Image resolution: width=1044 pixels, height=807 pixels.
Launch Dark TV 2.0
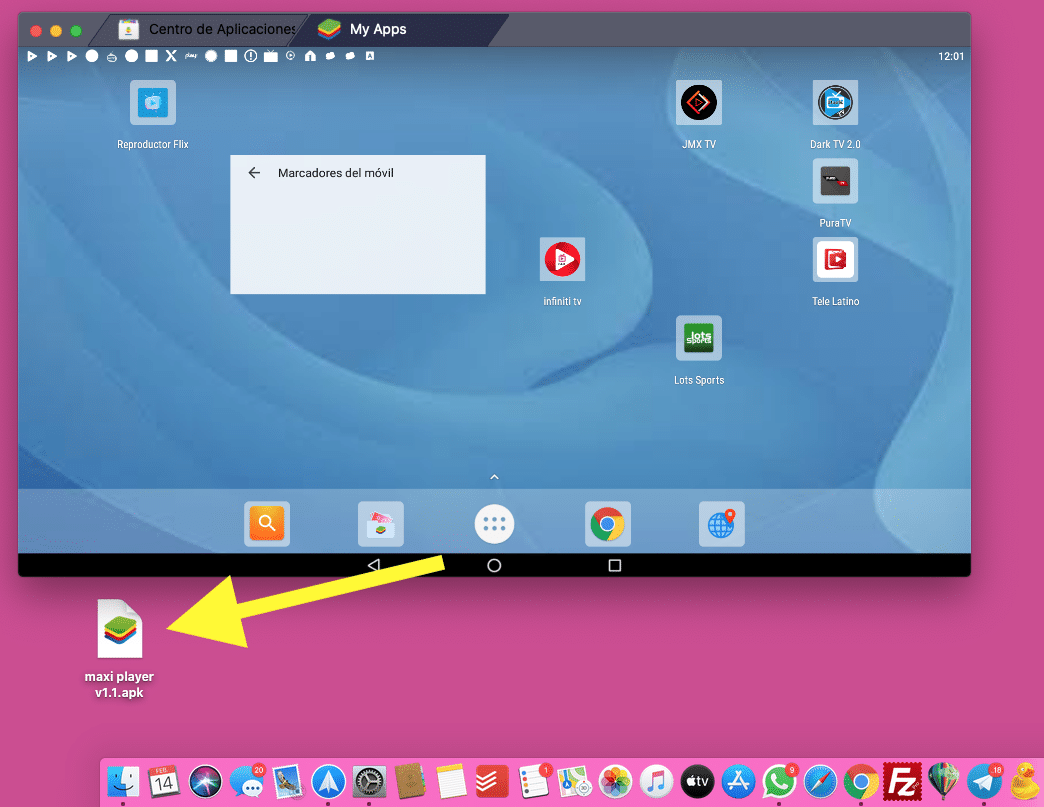click(835, 101)
